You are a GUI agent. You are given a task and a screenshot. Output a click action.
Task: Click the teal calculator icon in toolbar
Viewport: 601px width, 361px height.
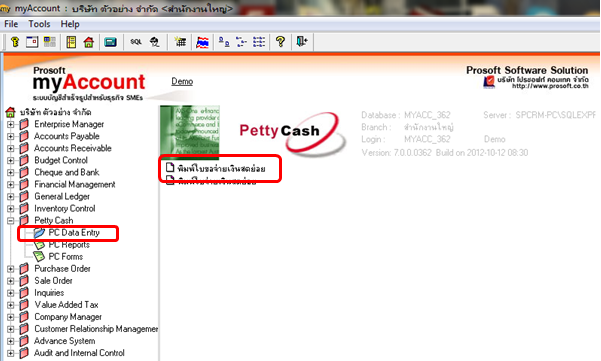[x=110, y=42]
